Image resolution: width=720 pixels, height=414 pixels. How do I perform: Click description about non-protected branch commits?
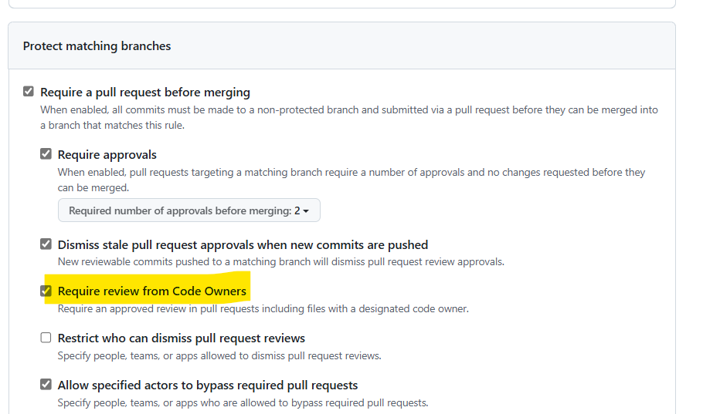pyautogui.click(x=349, y=117)
